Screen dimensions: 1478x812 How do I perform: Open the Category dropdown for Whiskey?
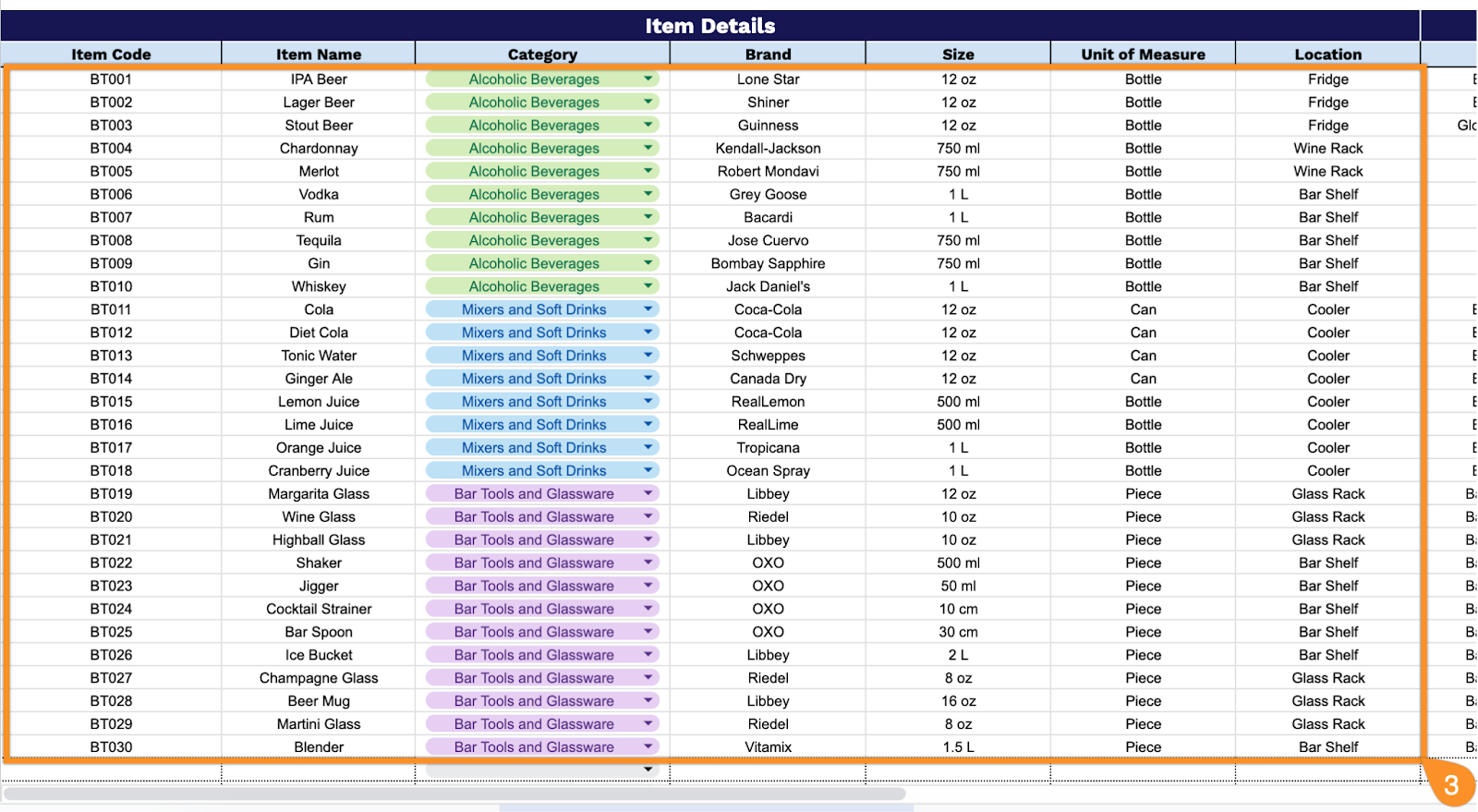tap(649, 286)
